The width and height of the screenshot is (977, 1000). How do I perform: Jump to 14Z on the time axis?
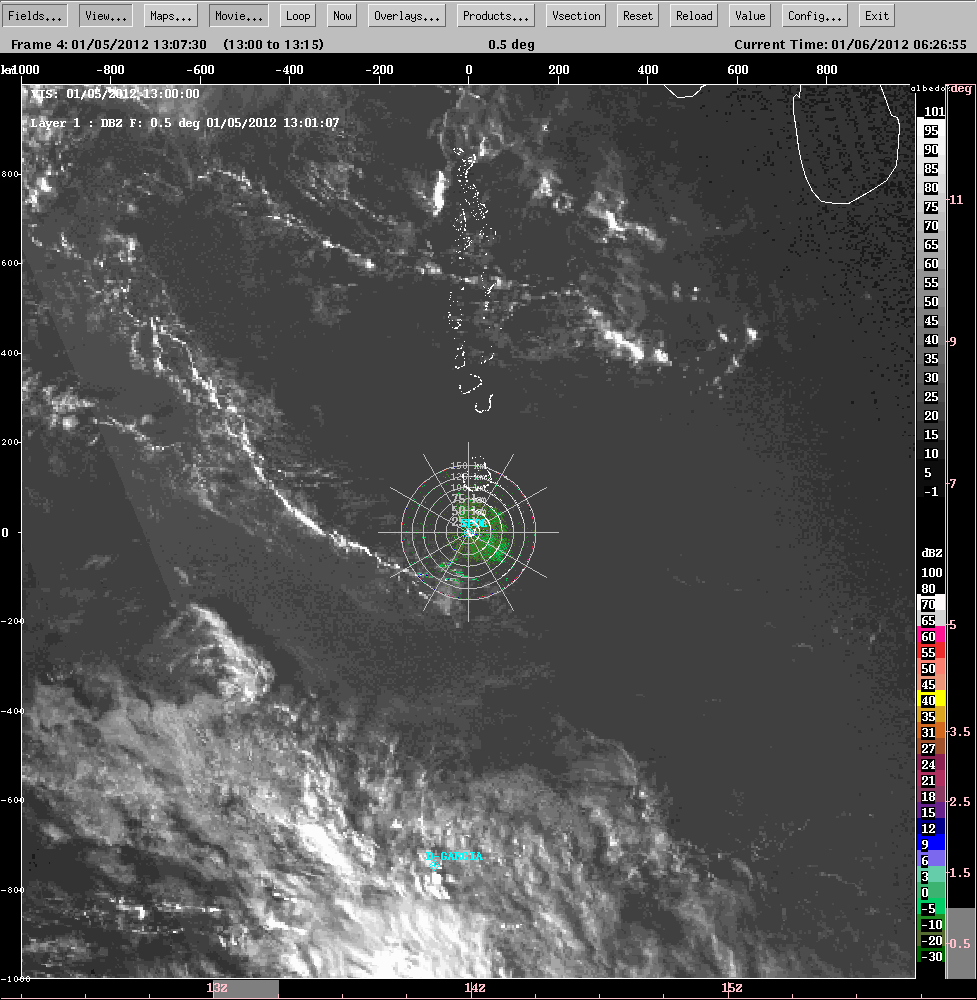pos(474,988)
